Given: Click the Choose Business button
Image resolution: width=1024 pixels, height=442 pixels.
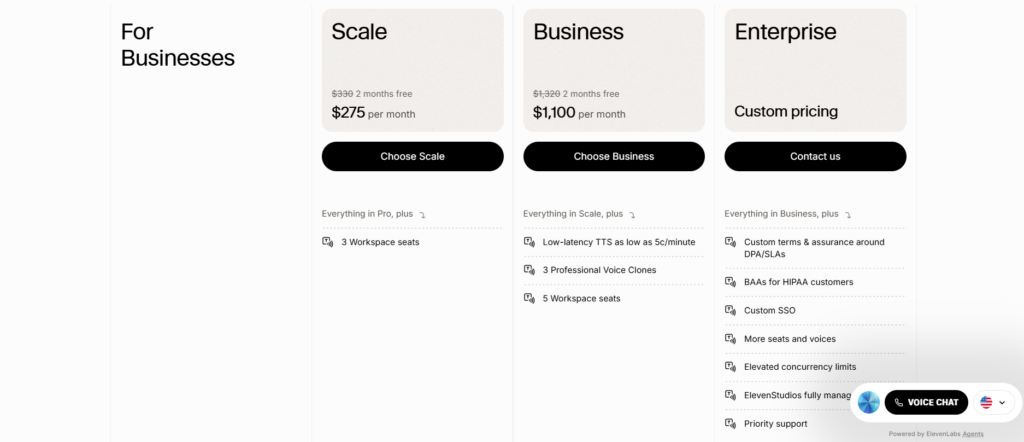Looking at the screenshot, I should (x=613, y=156).
